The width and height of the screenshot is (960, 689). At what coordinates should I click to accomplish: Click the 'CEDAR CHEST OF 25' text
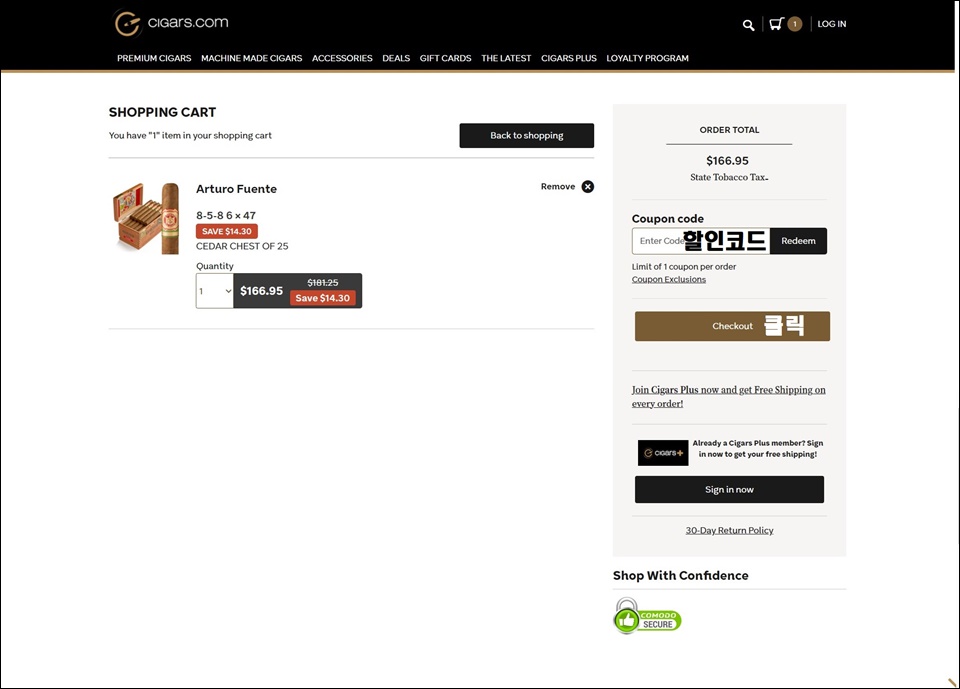coord(242,246)
